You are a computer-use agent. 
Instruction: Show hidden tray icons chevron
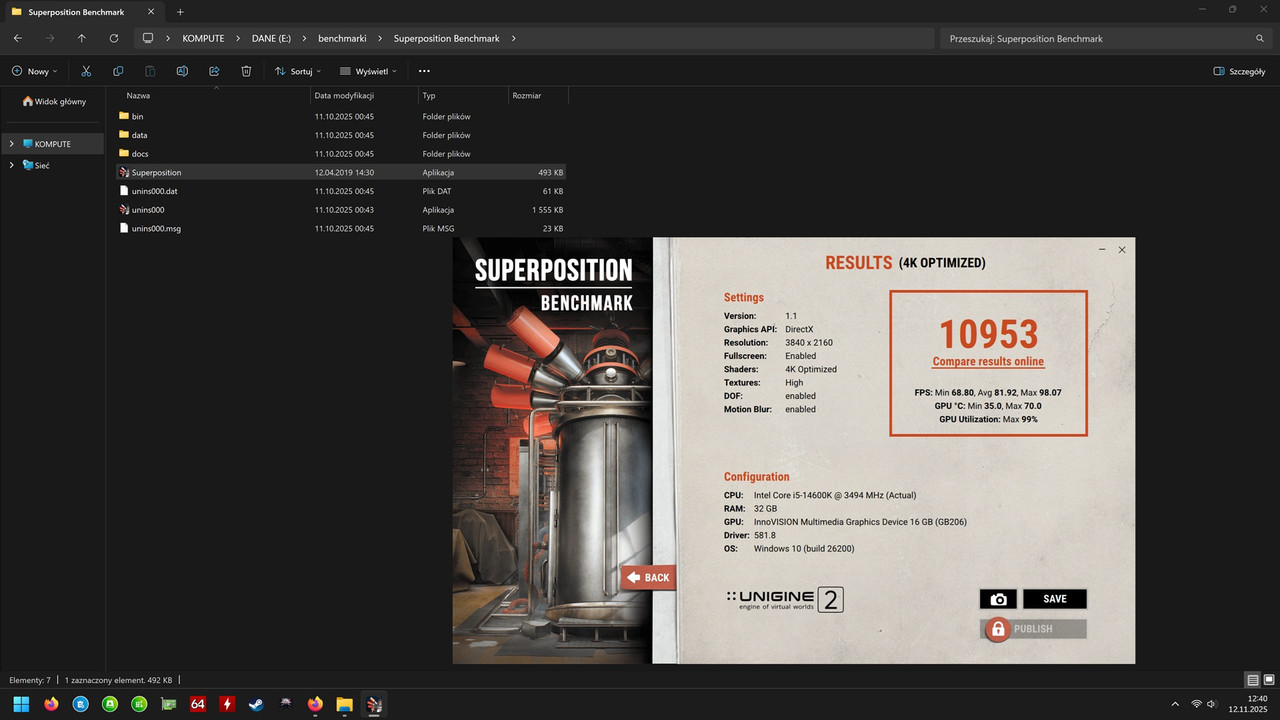pyautogui.click(x=1175, y=704)
